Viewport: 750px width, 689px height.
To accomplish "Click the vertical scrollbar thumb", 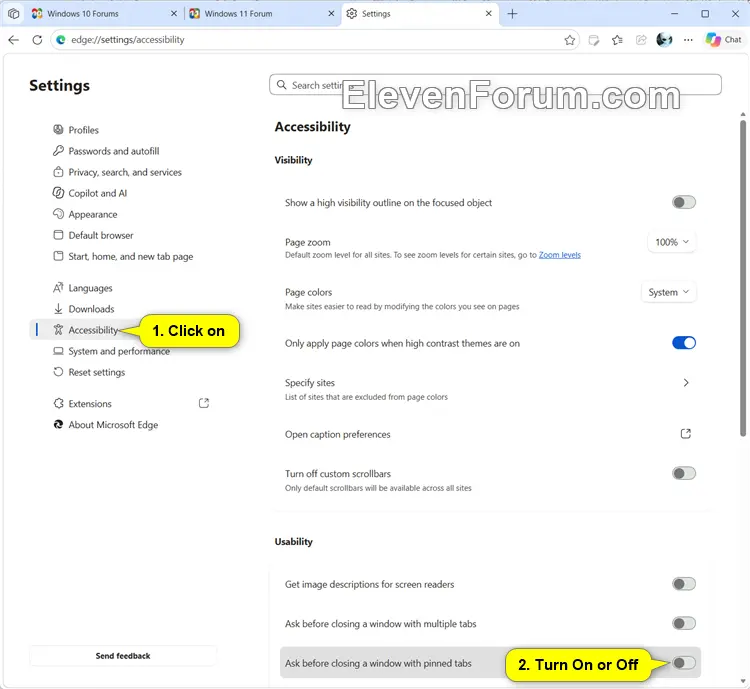I will pyautogui.click(x=743, y=278).
